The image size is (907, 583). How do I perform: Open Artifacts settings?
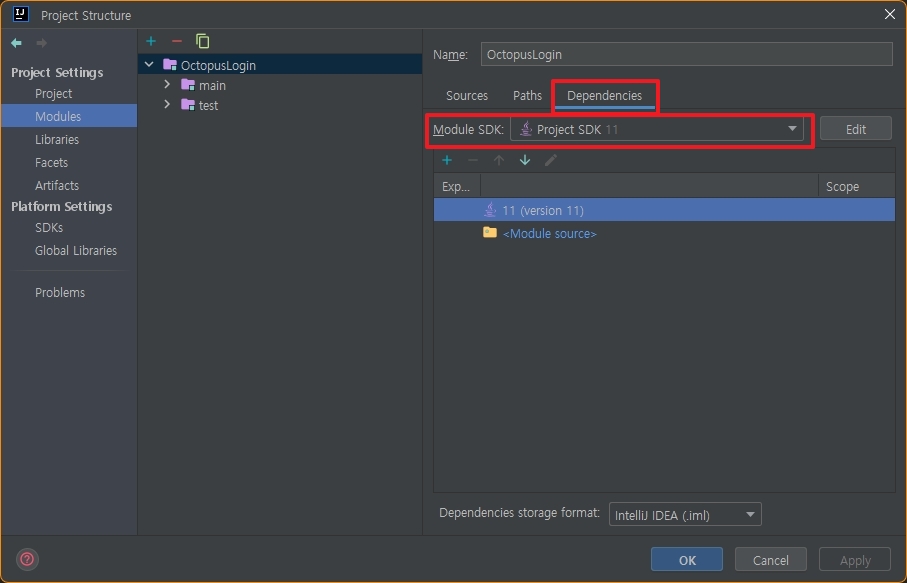click(x=57, y=186)
